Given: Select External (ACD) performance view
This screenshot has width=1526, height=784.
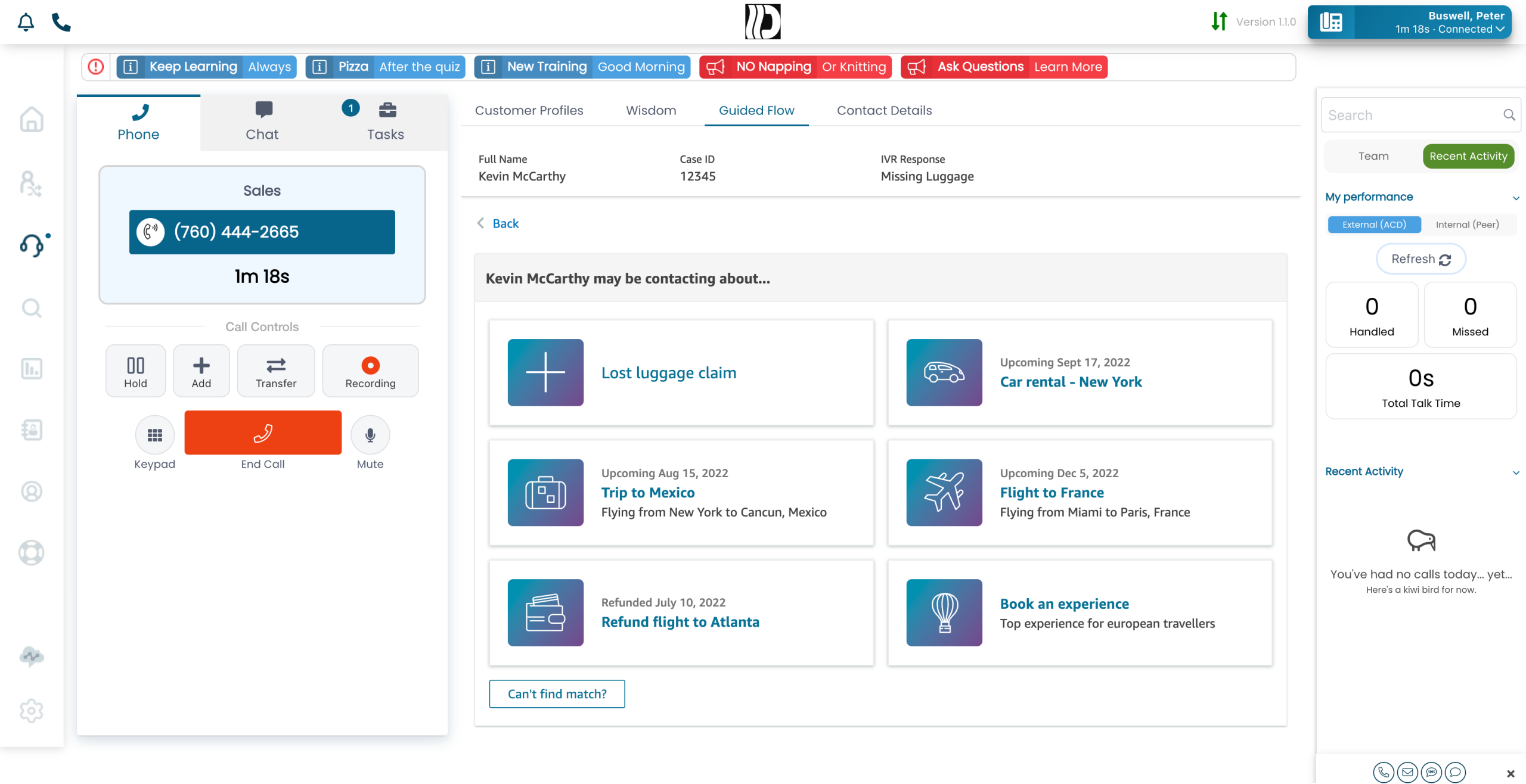Looking at the screenshot, I should [x=1374, y=225].
